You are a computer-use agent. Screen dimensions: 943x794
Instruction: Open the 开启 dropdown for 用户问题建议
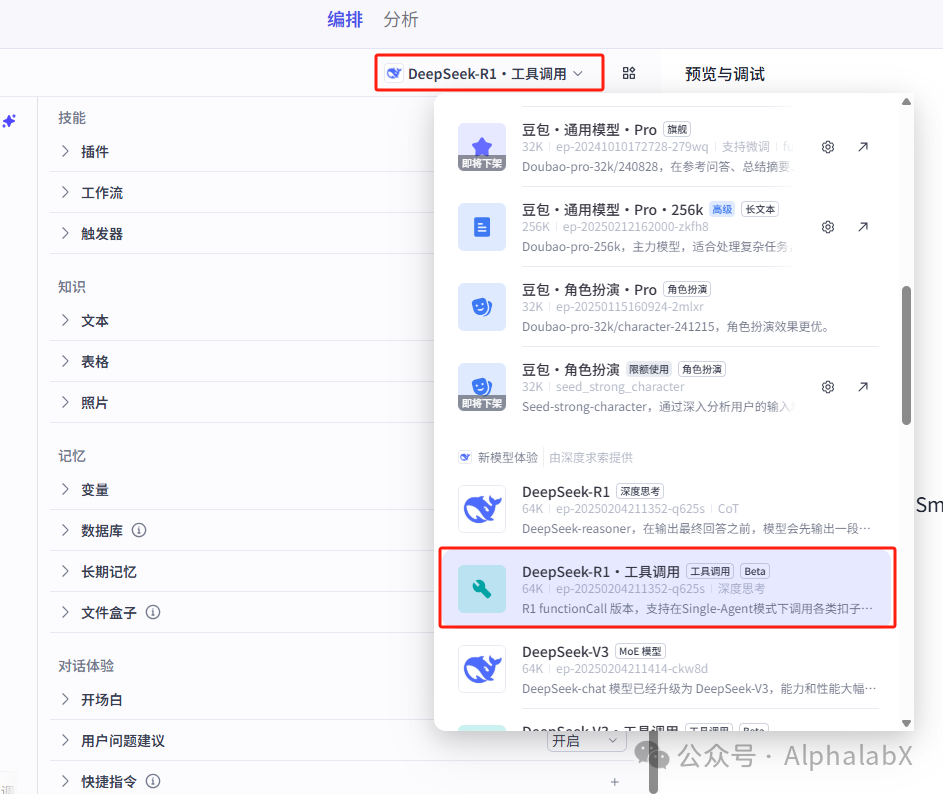pos(586,740)
